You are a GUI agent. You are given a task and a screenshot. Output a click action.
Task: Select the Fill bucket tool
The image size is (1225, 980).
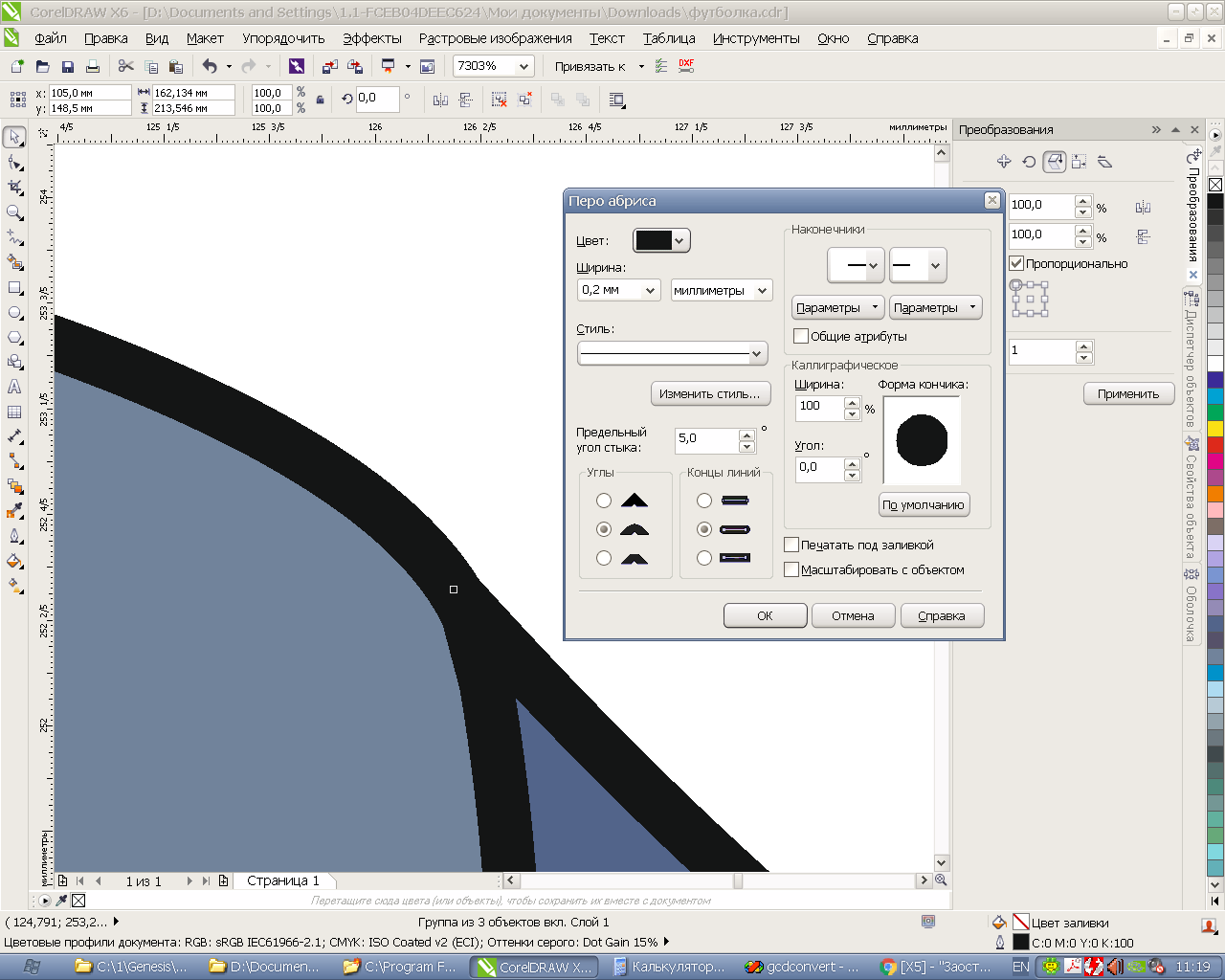[x=14, y=561]
